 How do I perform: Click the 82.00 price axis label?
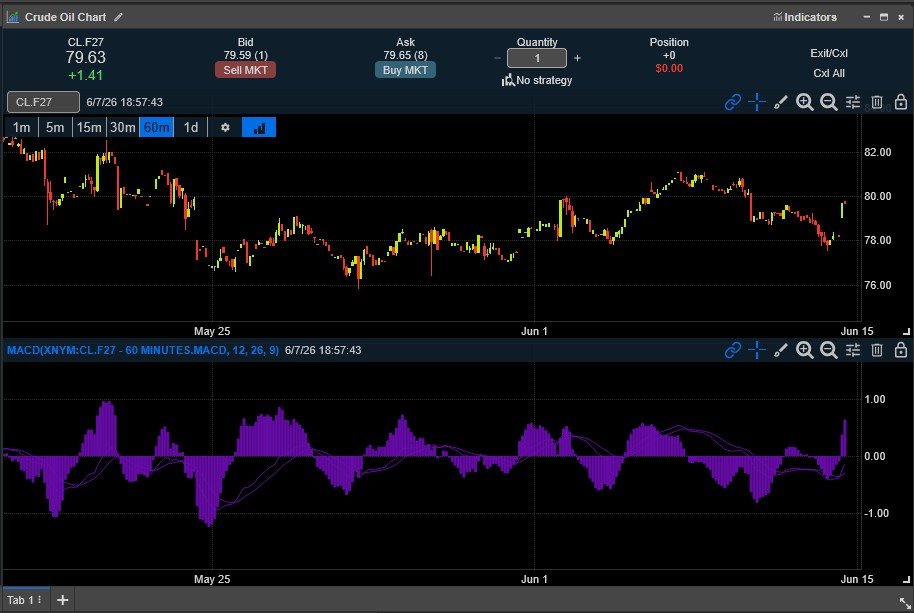coord(877,152)
